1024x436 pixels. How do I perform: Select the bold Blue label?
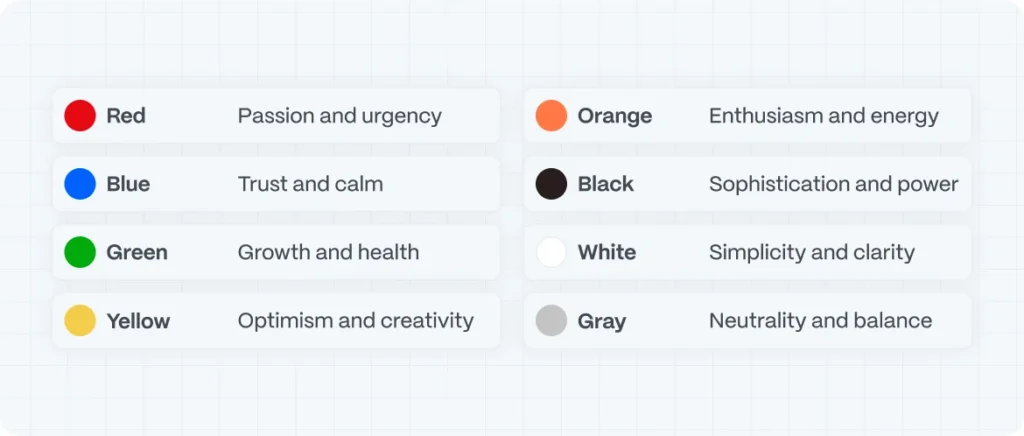click(128, 184)
